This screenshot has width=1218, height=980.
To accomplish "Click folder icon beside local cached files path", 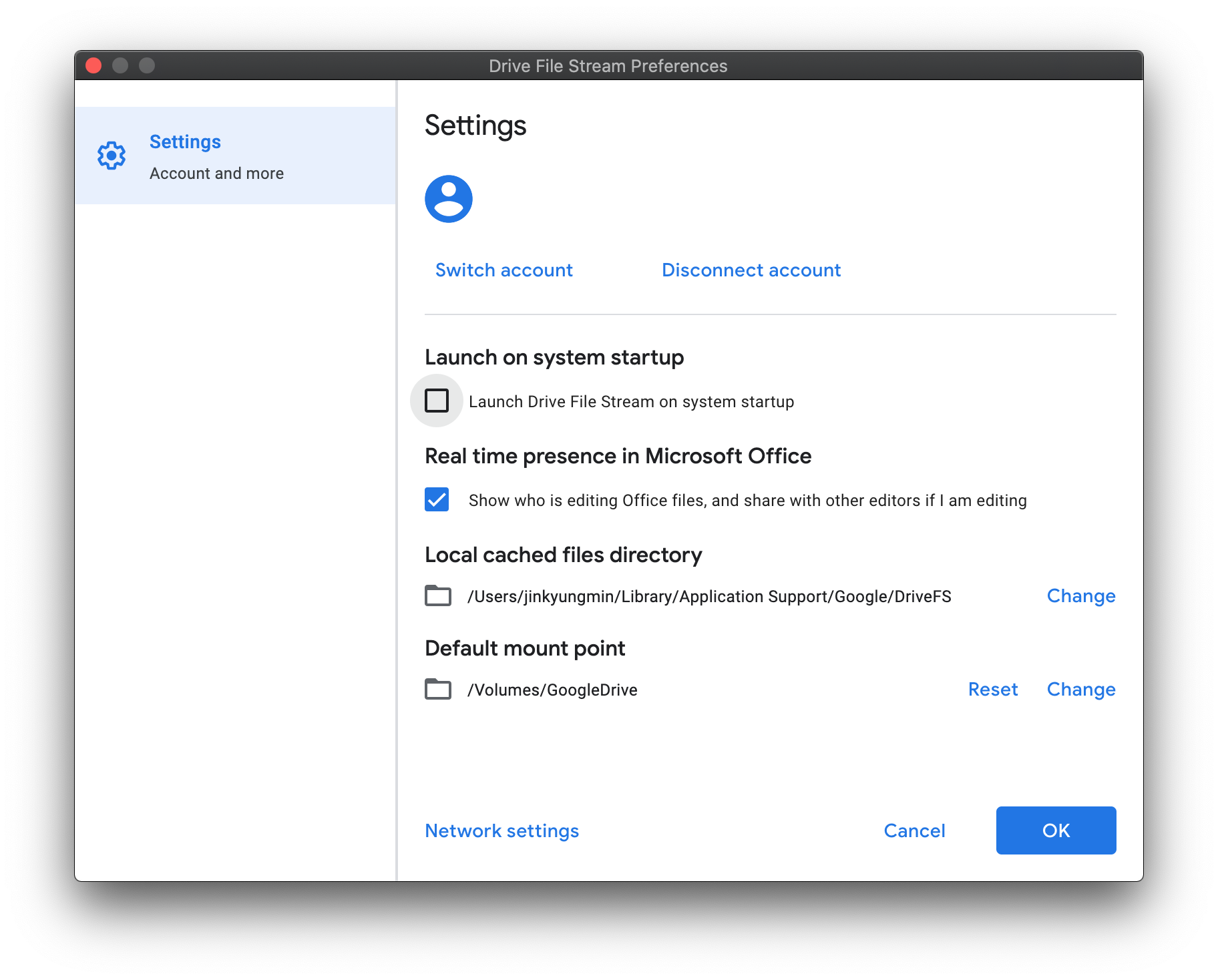I will point(438,595).
